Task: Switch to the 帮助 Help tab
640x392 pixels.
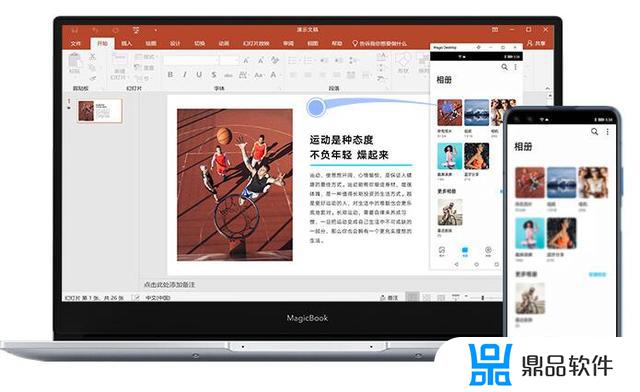Action: 337,43
